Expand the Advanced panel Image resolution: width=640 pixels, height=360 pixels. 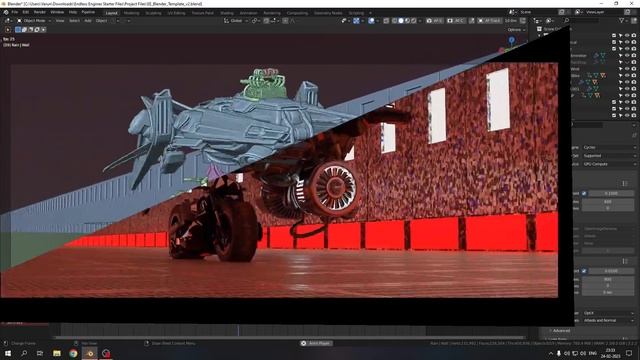pyautogui.click(x=561, y=331)
